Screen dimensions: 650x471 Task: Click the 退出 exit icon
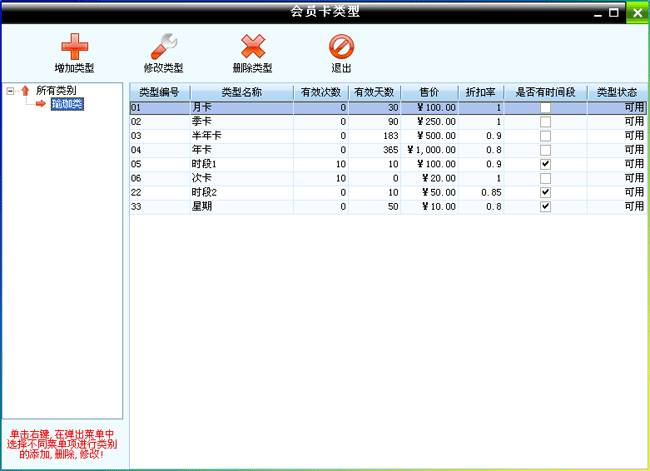pos(341,46)
